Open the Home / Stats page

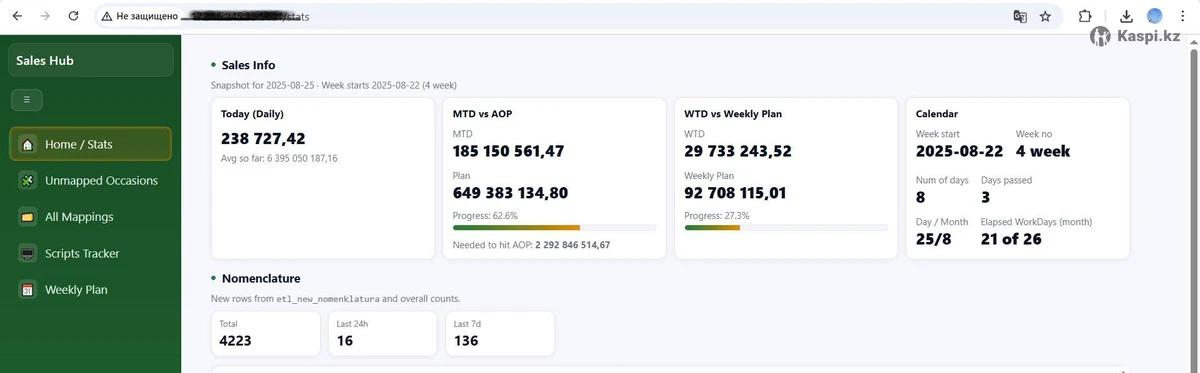click(x=90, y=144)
